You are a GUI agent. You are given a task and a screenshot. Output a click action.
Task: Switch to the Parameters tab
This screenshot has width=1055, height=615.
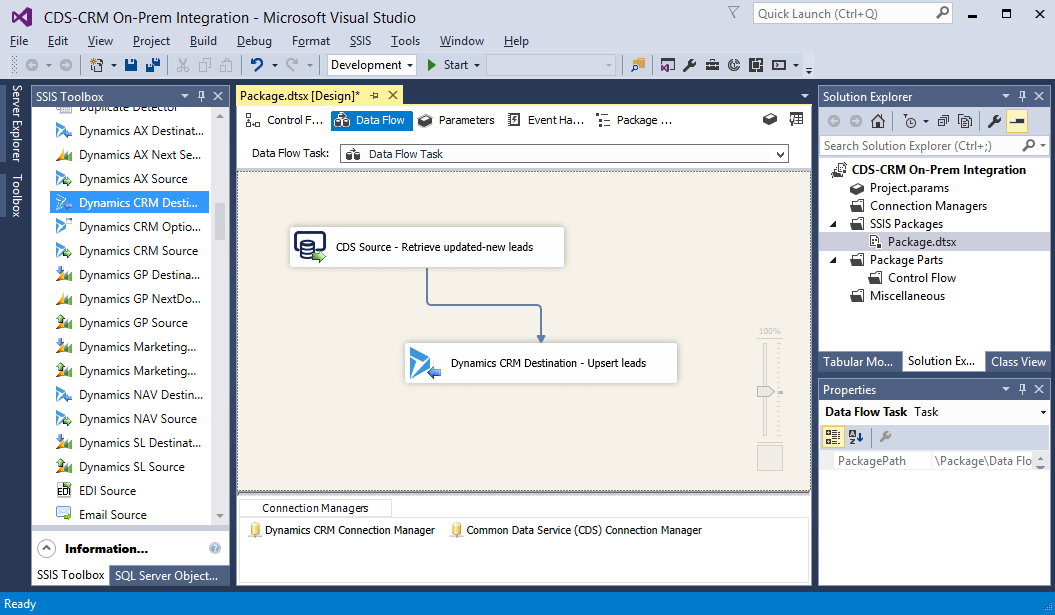pyautogui.click(x=456, y=120)
